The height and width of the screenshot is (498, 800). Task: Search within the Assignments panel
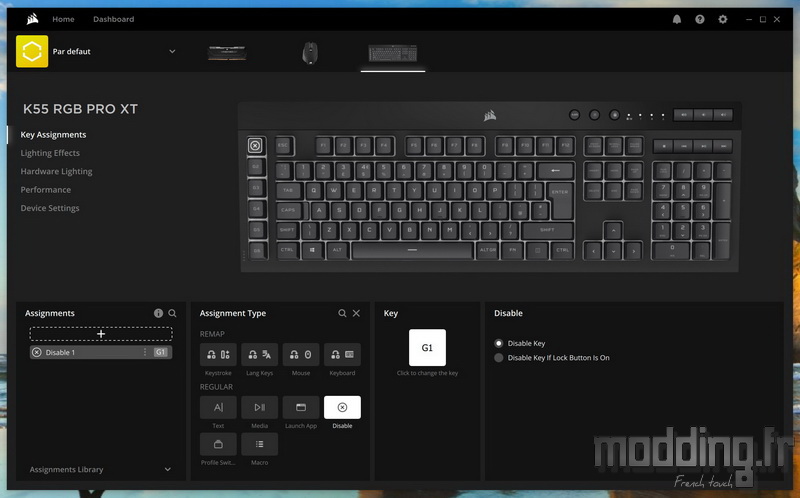click(172, 313)
